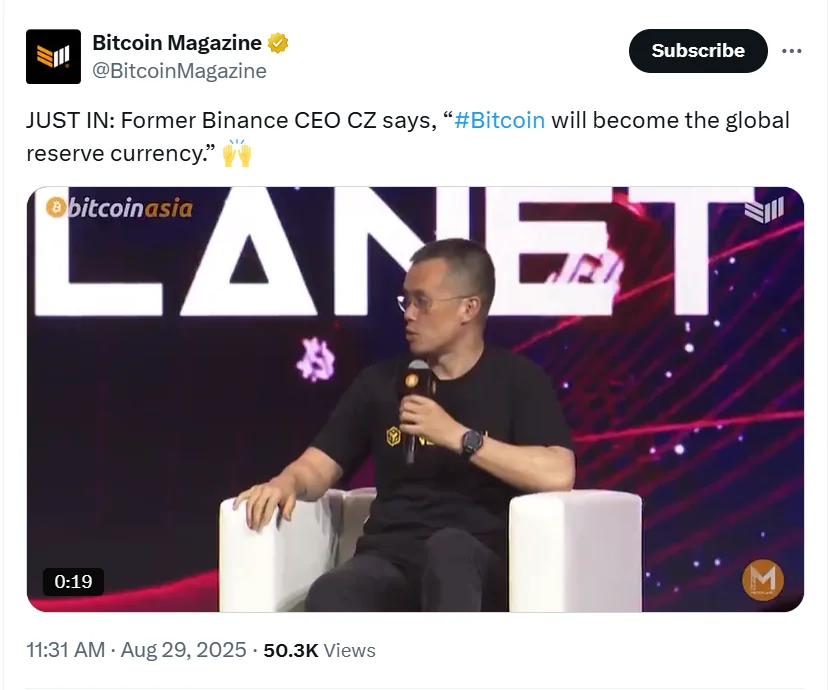Click the bitcoinasia logo in video

tap(119, 208)
